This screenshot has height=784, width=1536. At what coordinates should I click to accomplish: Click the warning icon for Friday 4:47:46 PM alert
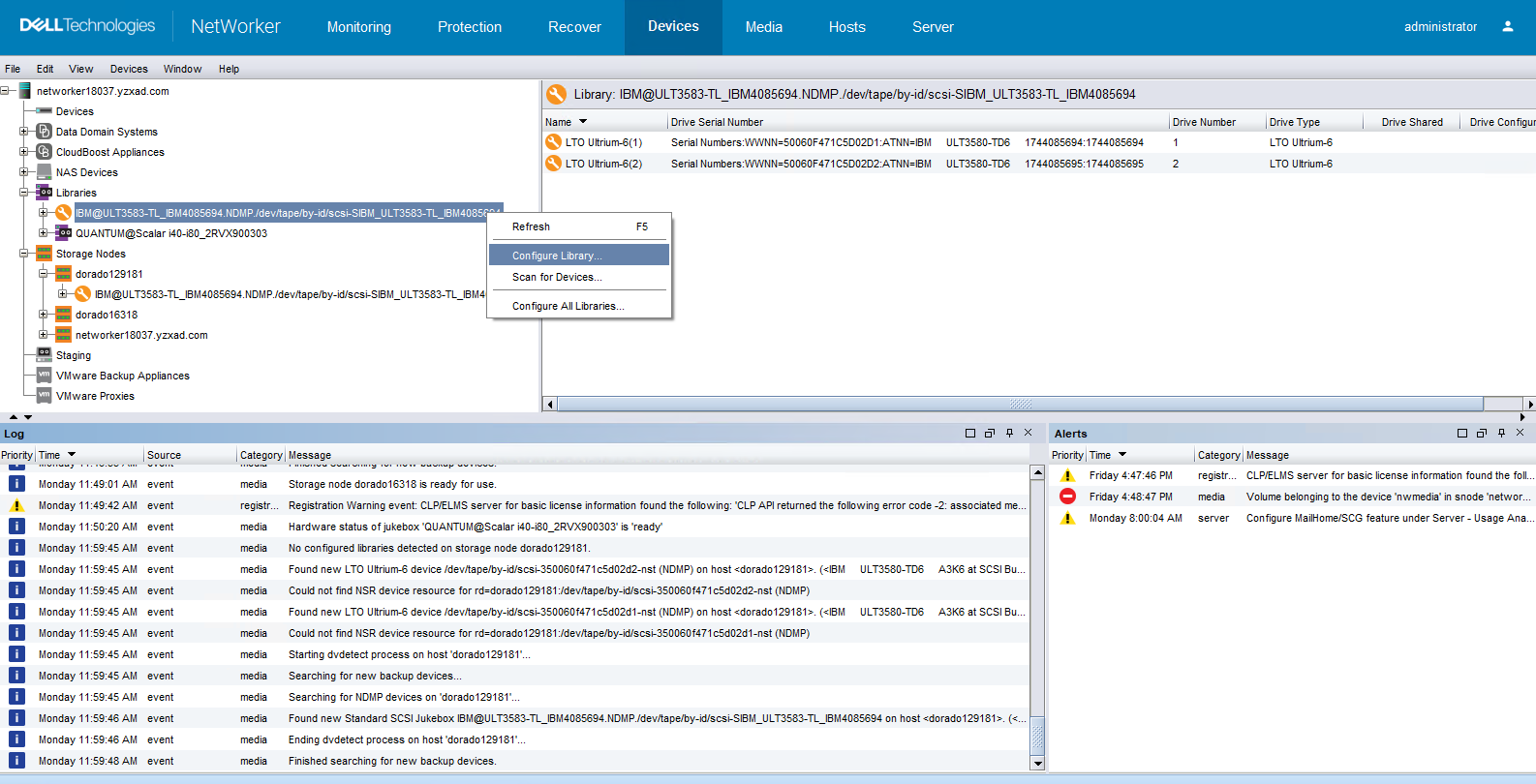pos(1067,475)
